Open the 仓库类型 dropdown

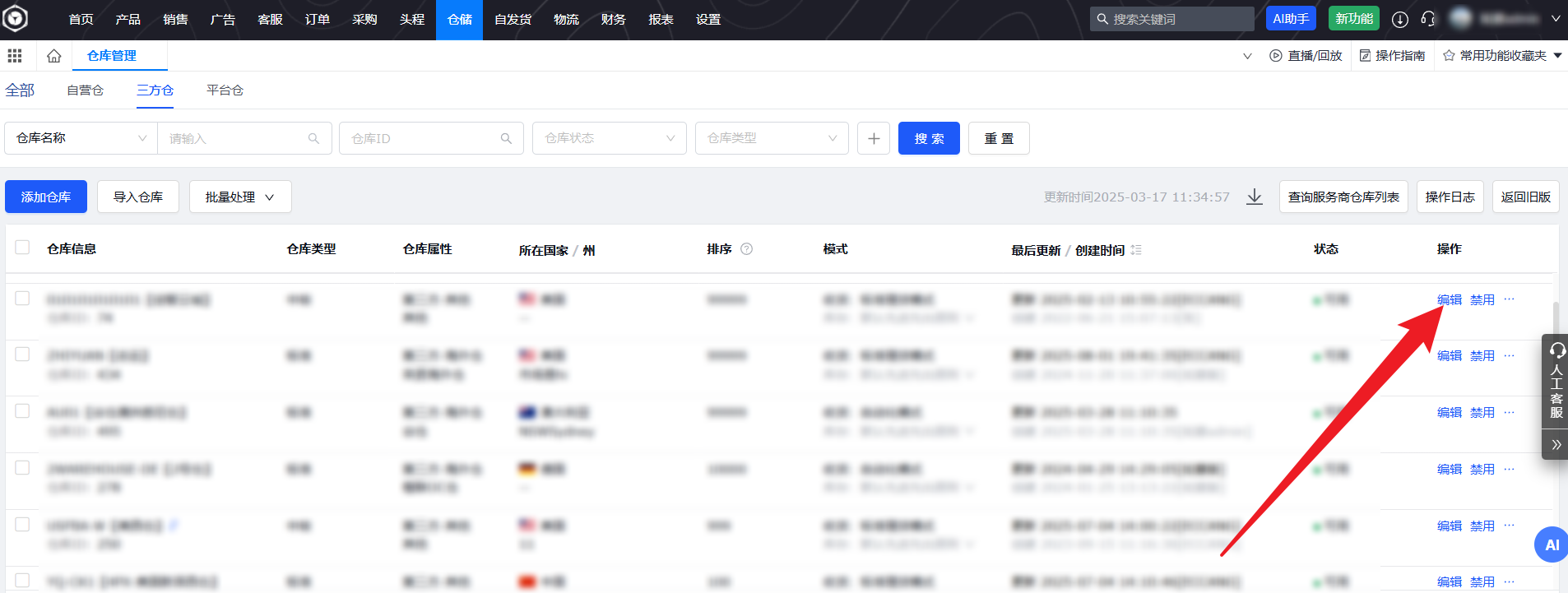coord(772,138)
